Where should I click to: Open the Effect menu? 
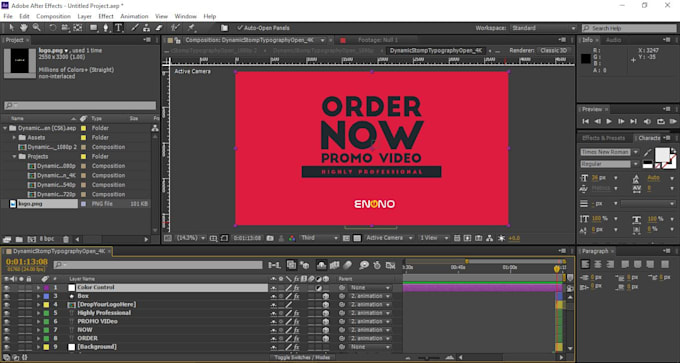pos(106,16)
